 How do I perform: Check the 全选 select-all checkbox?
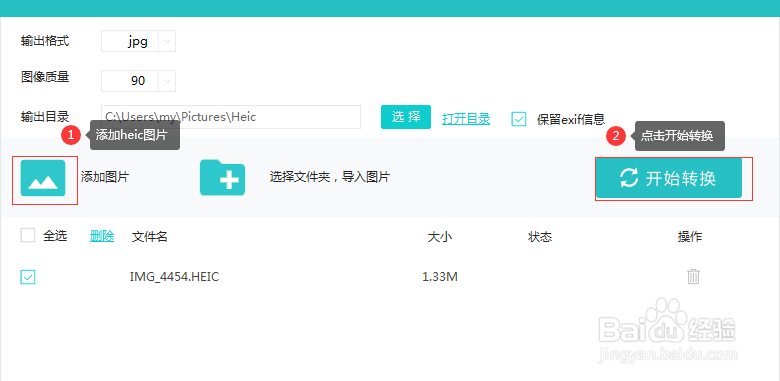pyautogui.click(x=28, y=235)
